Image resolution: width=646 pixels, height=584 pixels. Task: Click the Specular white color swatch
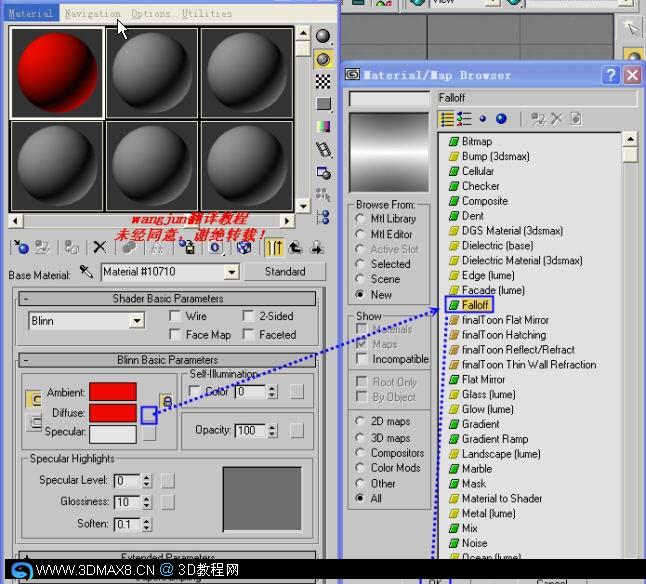point(113,434)
